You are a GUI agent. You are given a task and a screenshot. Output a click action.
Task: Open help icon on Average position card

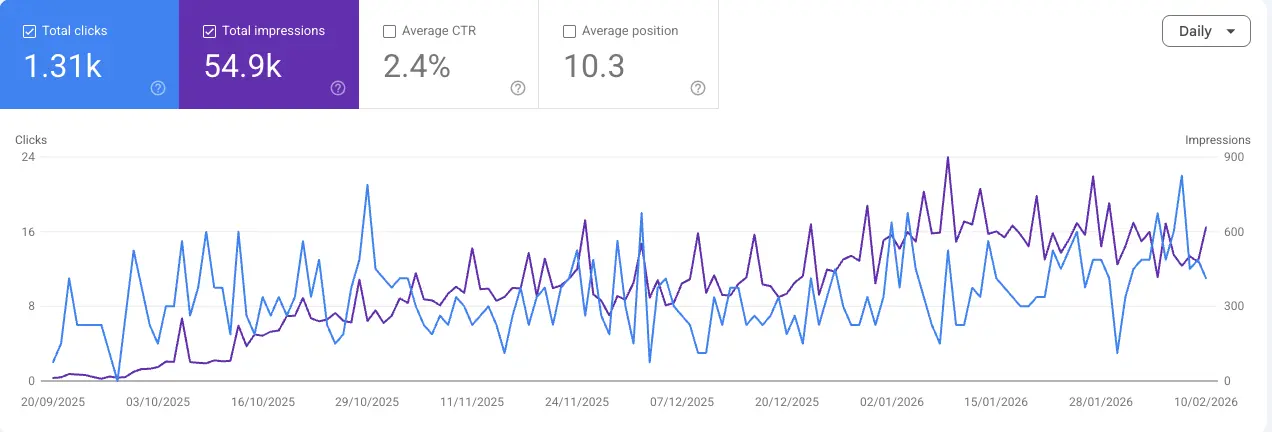(698, 88)
